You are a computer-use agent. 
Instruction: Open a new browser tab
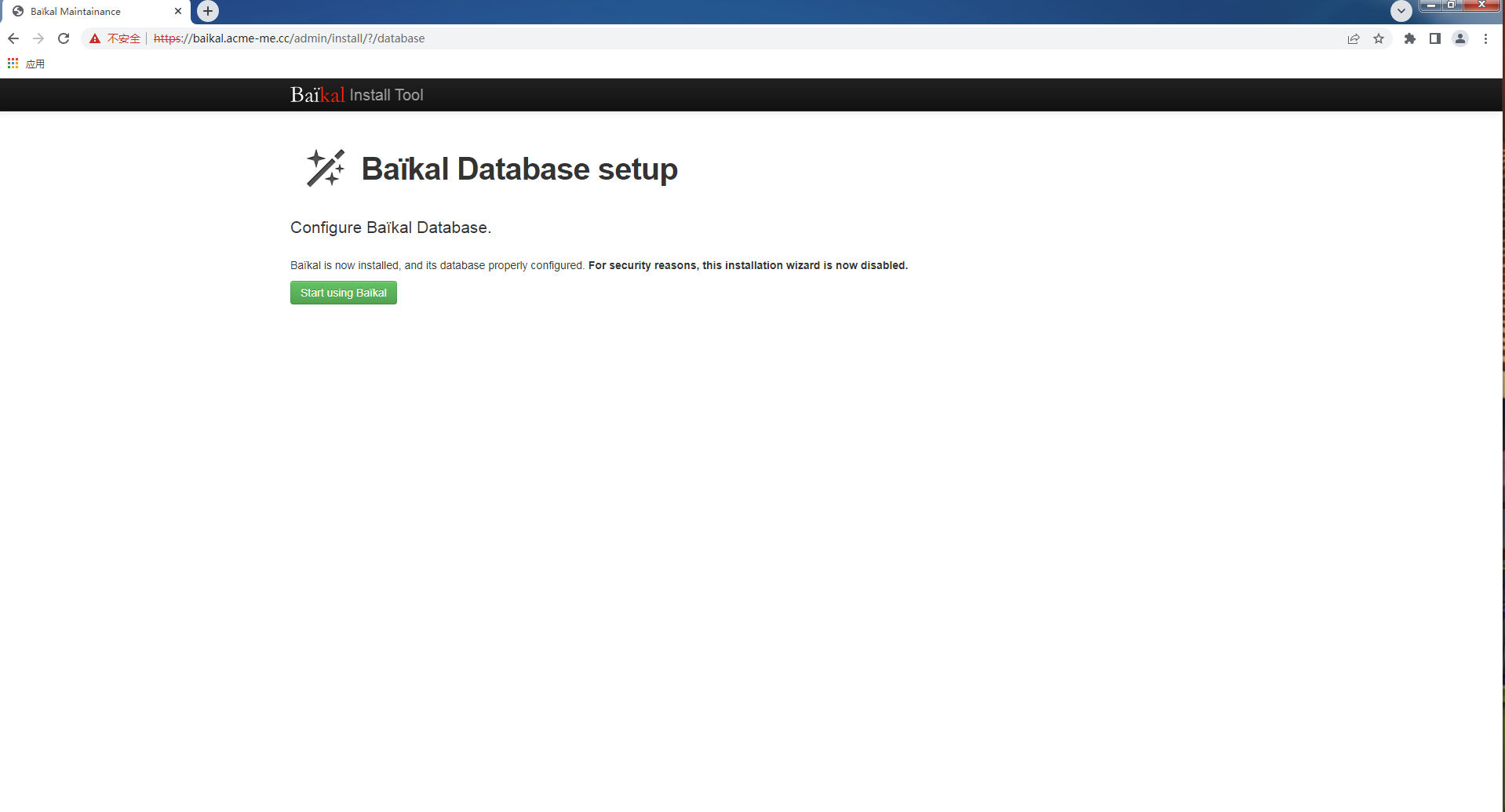point(208,11)
